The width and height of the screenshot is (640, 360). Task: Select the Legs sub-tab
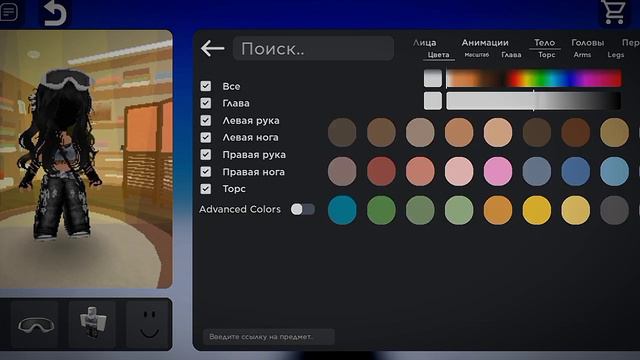[616, 55]
